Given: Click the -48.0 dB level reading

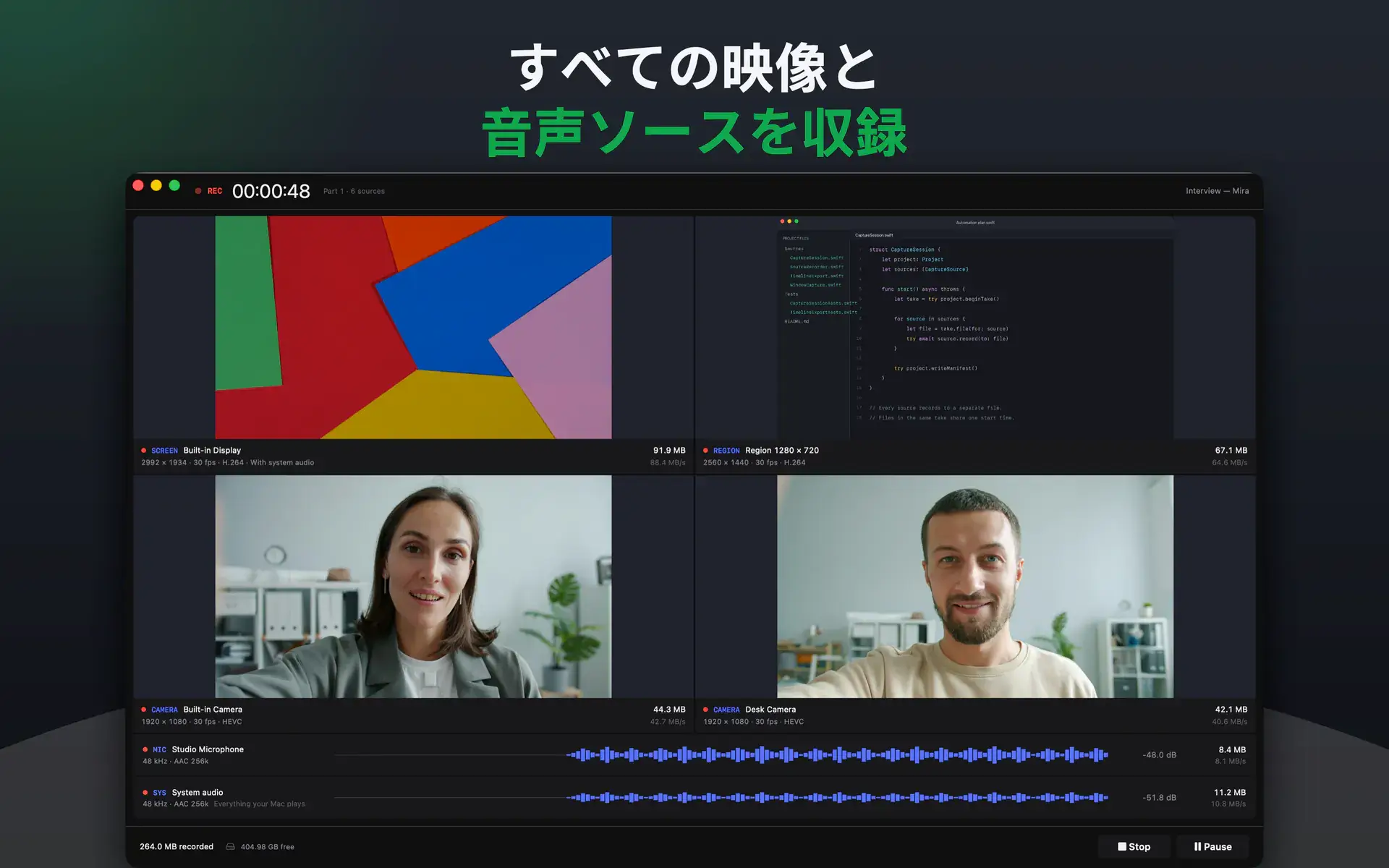Looking at the screenshot, I should [1159, 755].
